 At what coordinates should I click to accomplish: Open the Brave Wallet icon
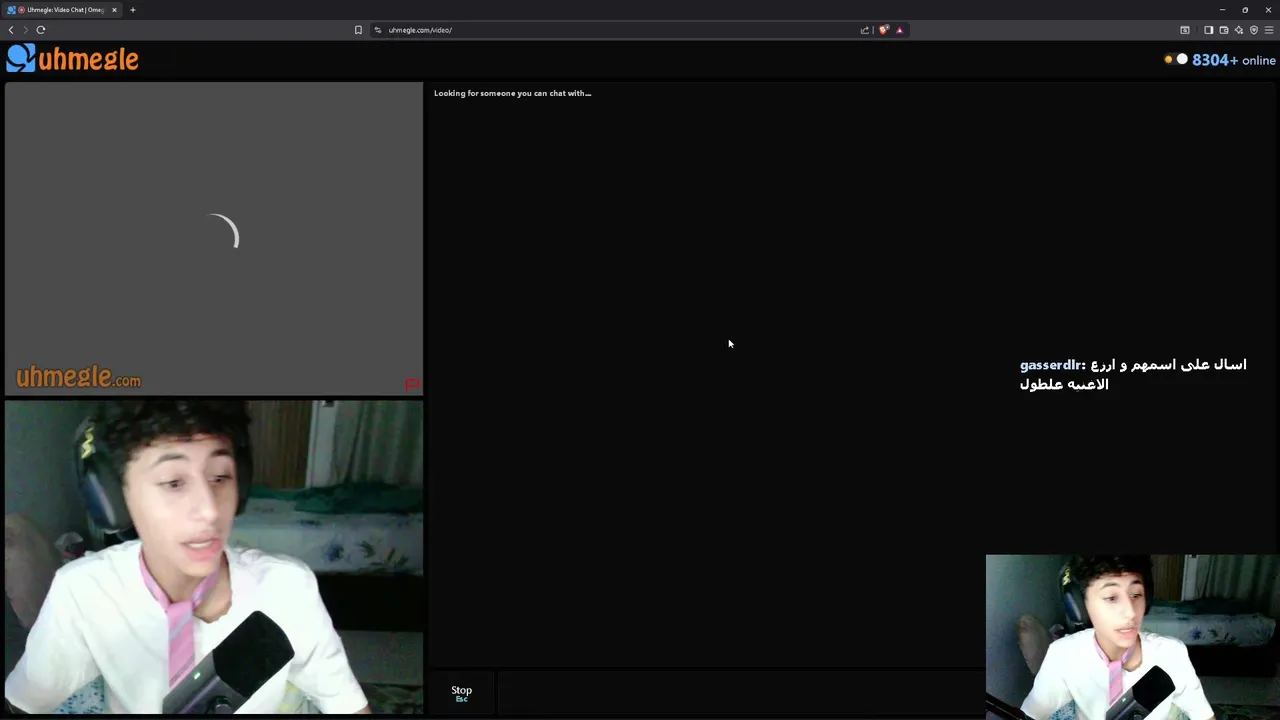pyautogui.click(x=1223, y=30)
